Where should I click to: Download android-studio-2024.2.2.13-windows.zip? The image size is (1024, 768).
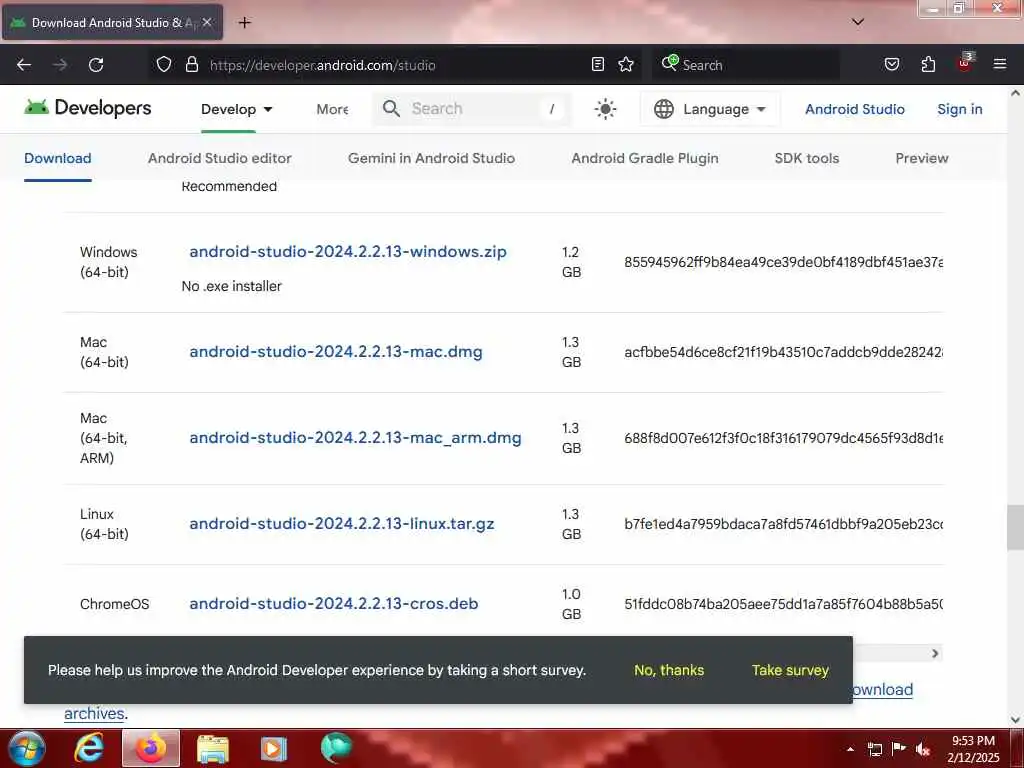348,251
